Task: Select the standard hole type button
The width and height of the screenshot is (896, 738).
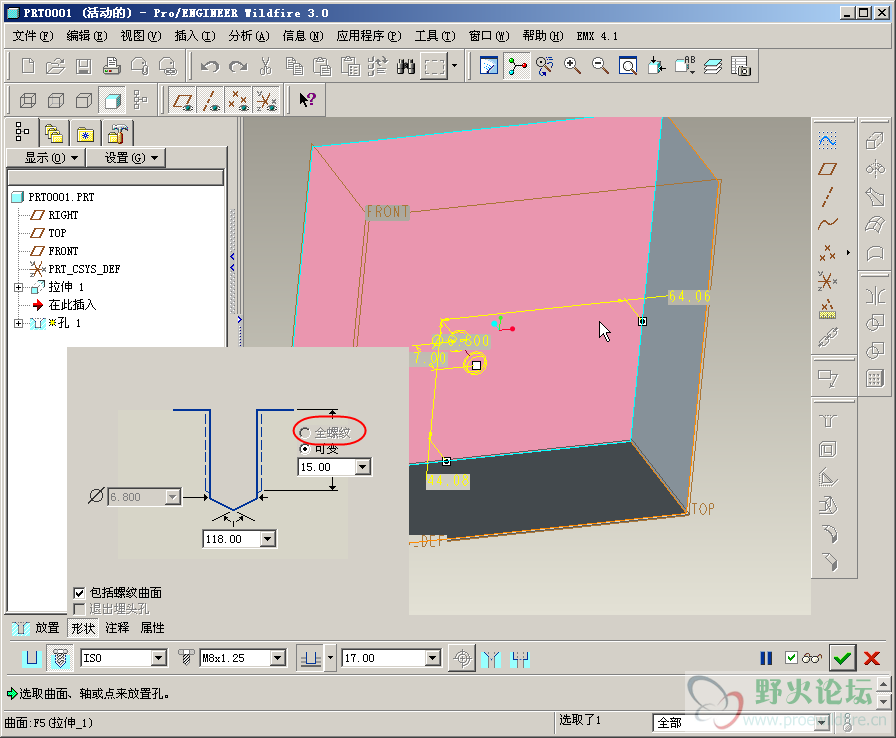Action: coord(60,659)
